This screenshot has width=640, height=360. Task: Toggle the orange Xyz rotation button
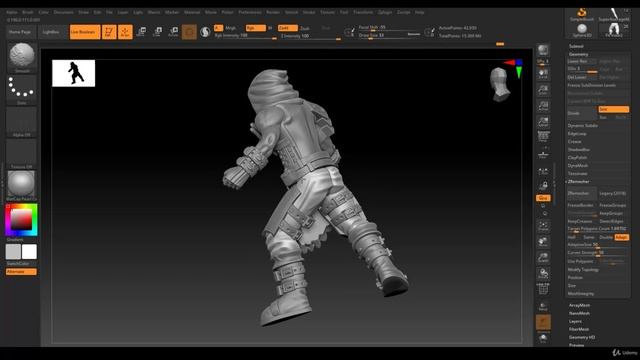click(x=542, y=198)
